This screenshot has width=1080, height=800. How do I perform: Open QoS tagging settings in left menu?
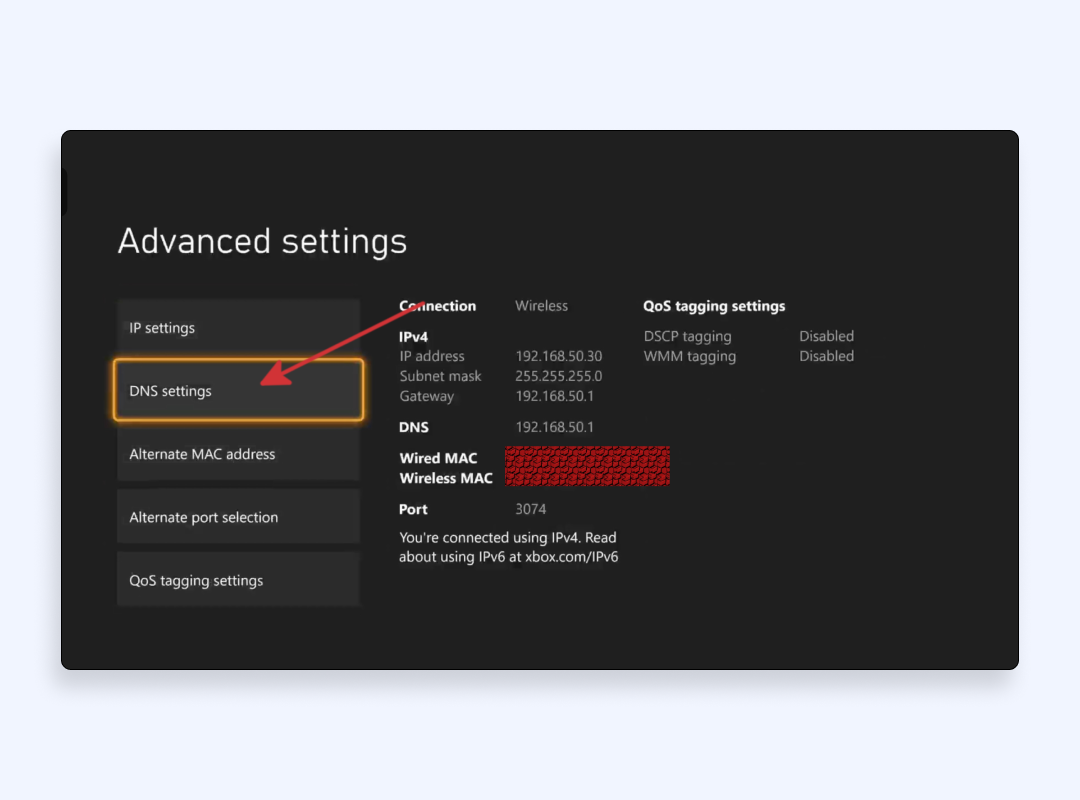(x=237, y=580)
